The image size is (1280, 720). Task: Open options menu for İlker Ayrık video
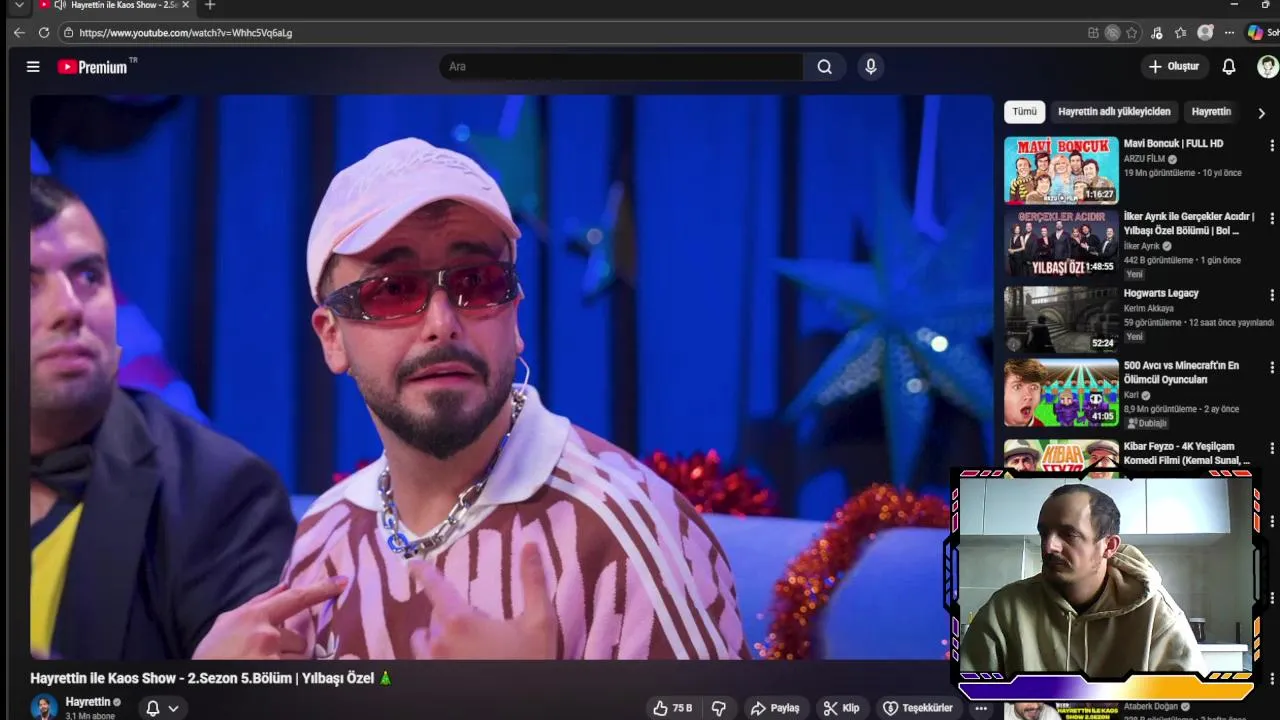1272,219
